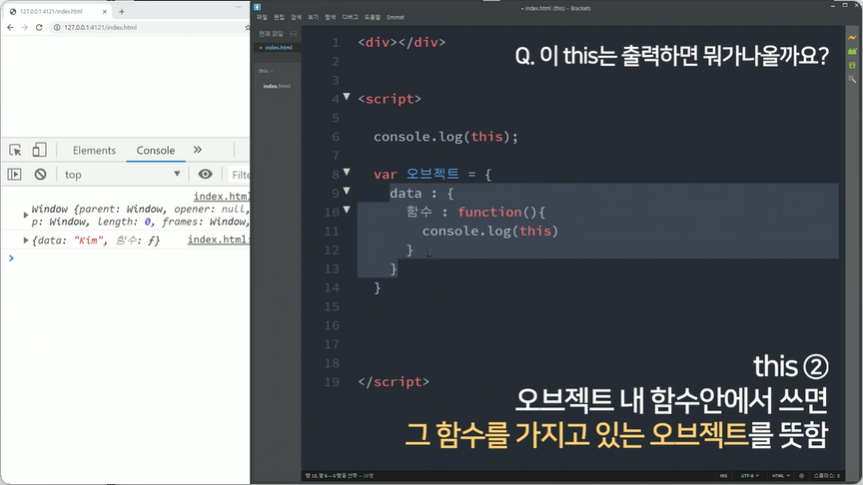Click the console prompt input line
Screen dimensions: 863x485
pyautogui.click(x=129, y=258)
